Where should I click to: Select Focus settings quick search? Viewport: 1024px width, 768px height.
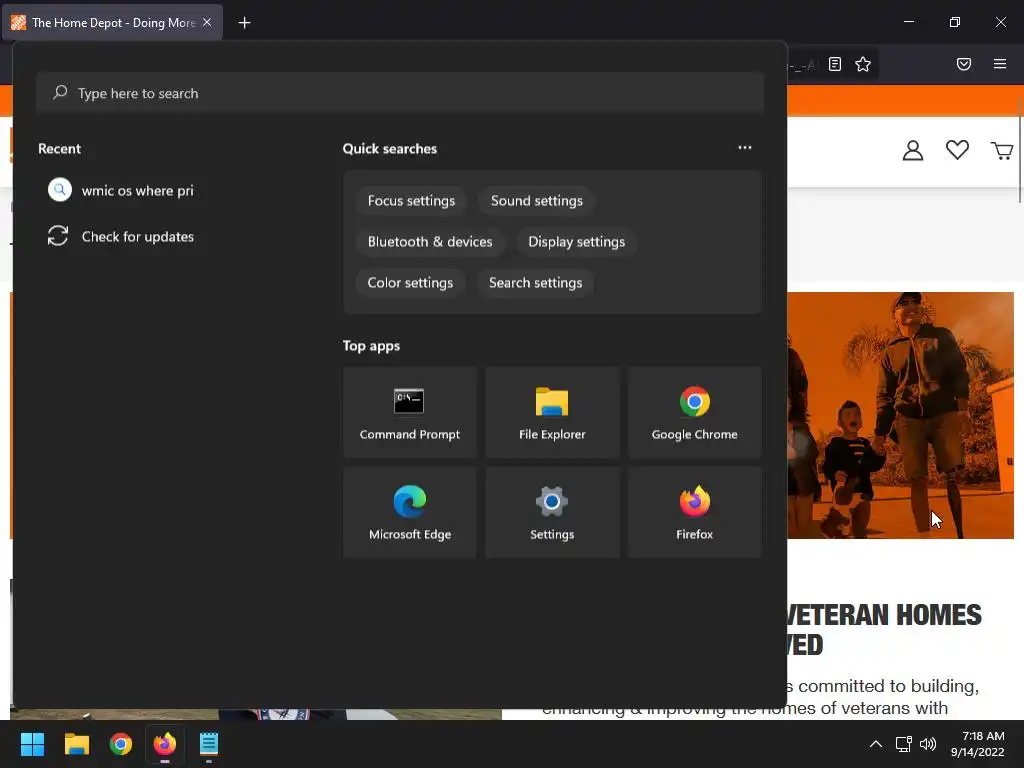coord(411,201)
